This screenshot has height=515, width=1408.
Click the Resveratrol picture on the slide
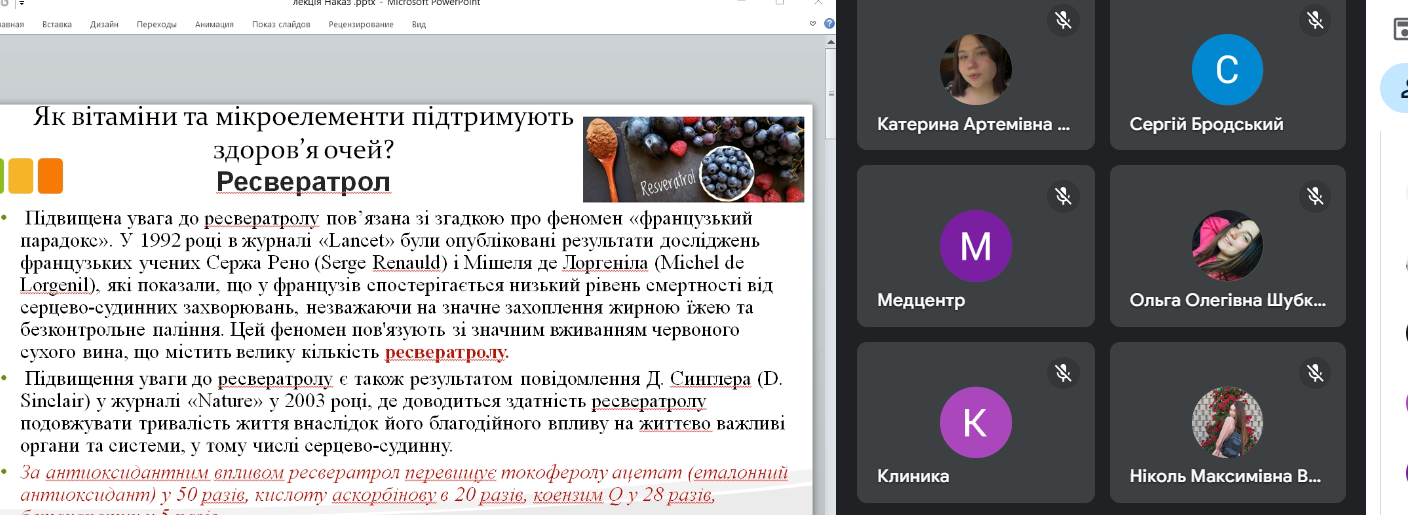point(693,159)
